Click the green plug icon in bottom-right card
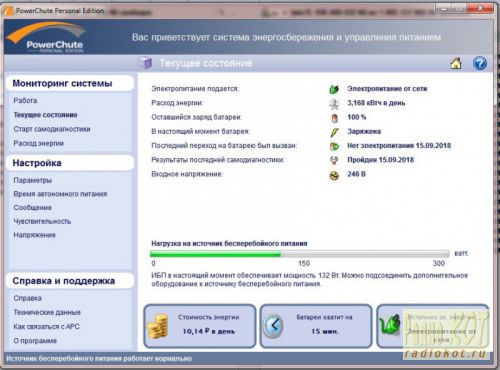This screenshot has height=370, width=500. [x=390, y=325]
